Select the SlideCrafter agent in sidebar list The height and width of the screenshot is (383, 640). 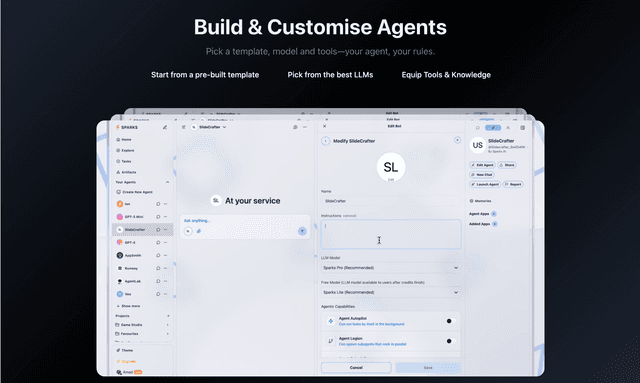point(142,229)
